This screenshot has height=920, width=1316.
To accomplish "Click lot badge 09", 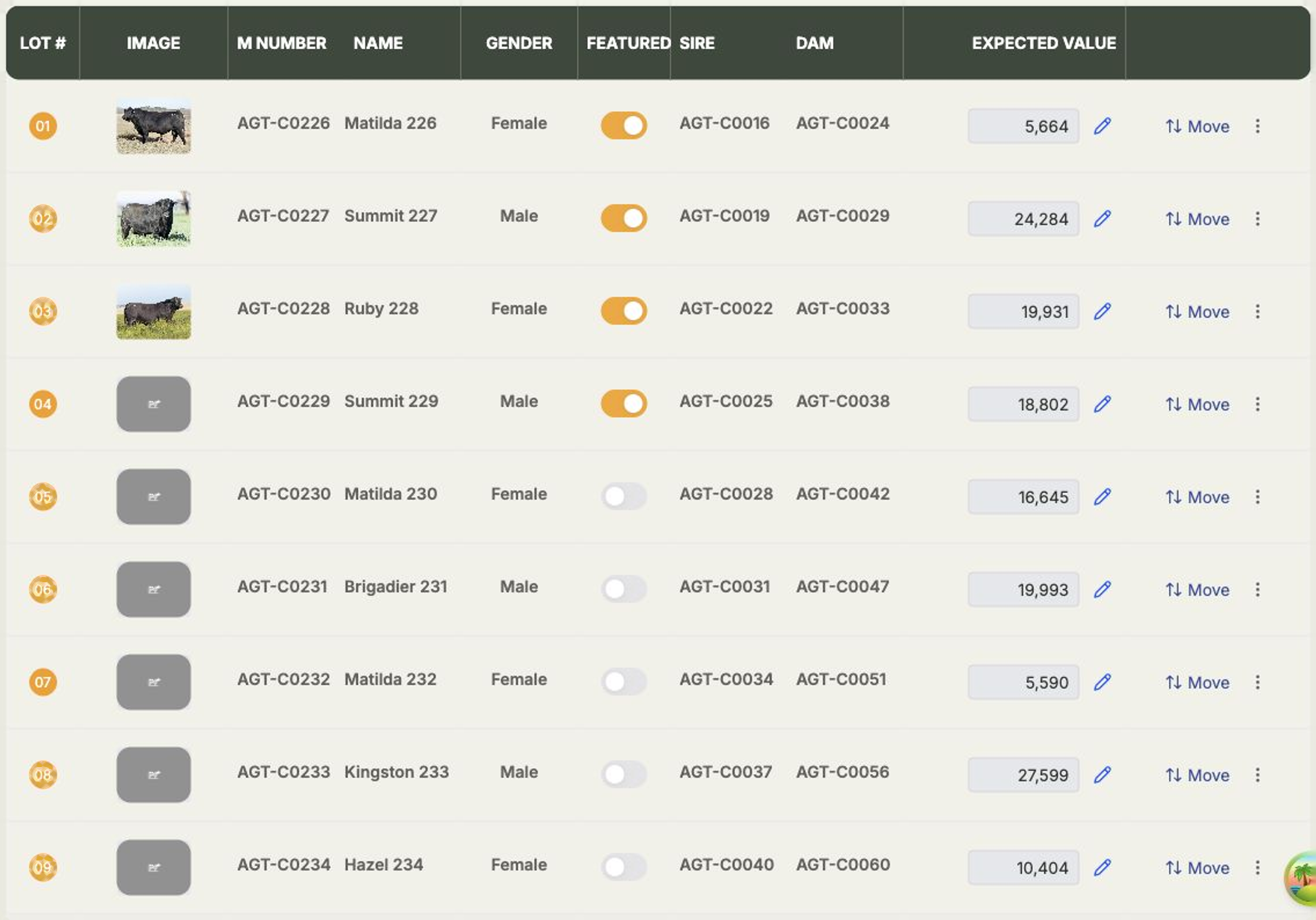I will (43, 867).
